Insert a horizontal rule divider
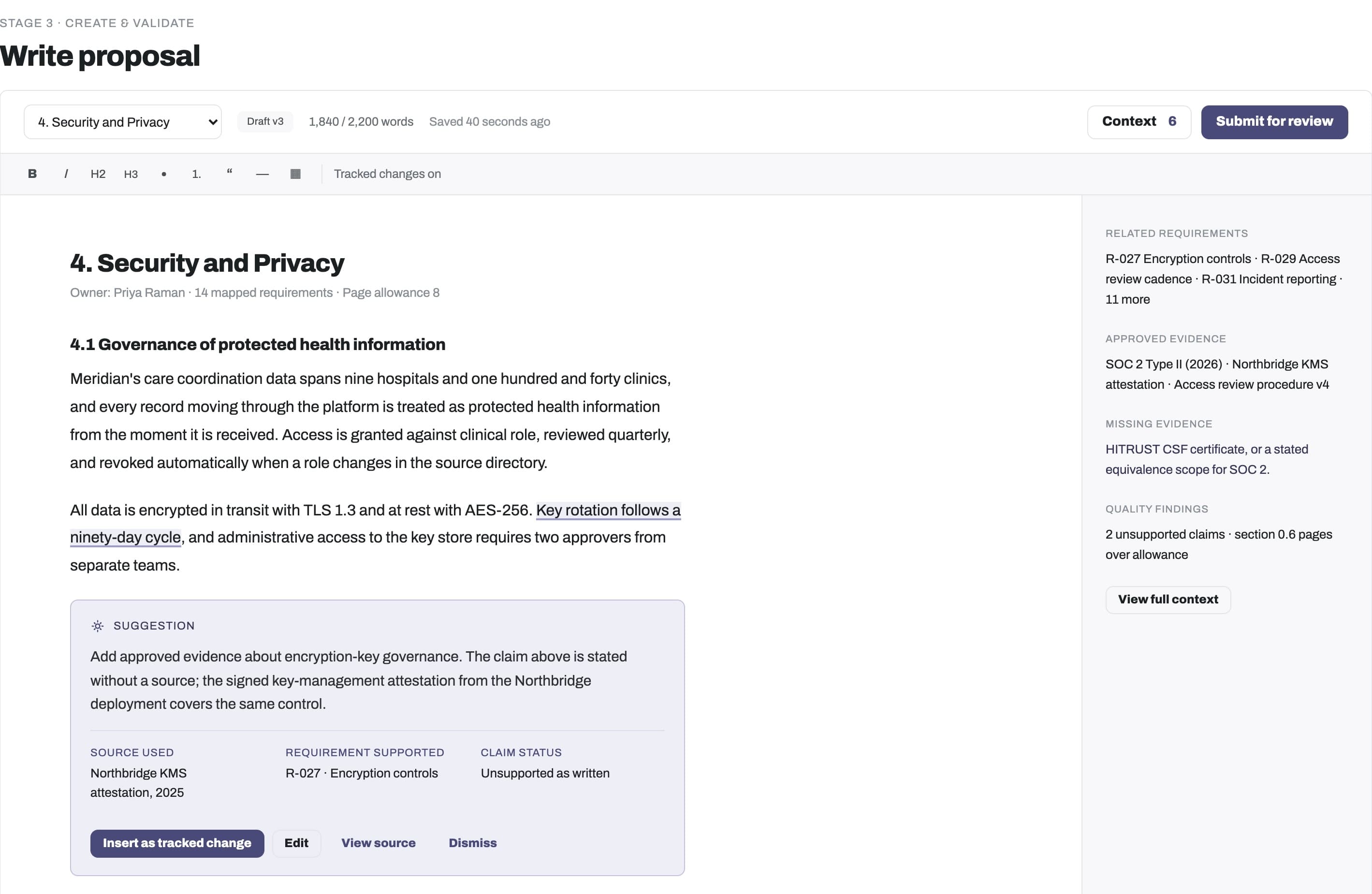1372x894 pixels. pyautogui.click(x=263, y=174)
